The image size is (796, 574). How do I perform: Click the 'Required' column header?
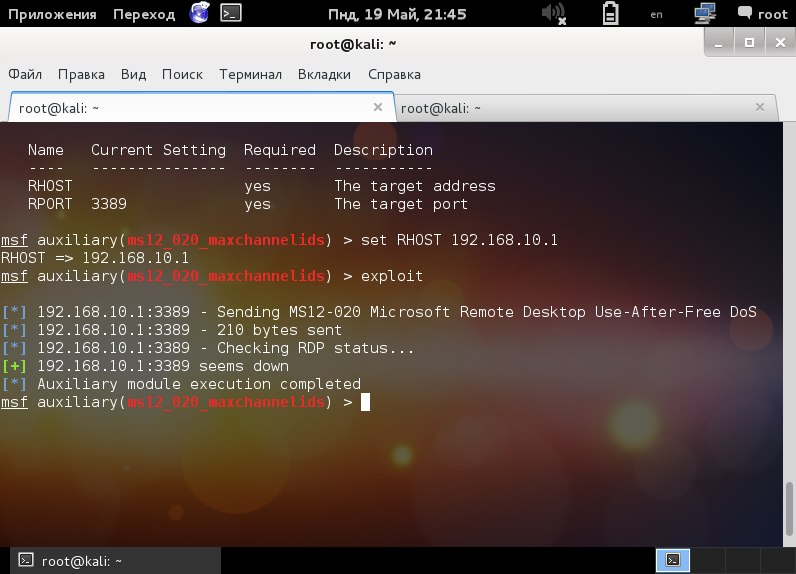tap(280, 150)
